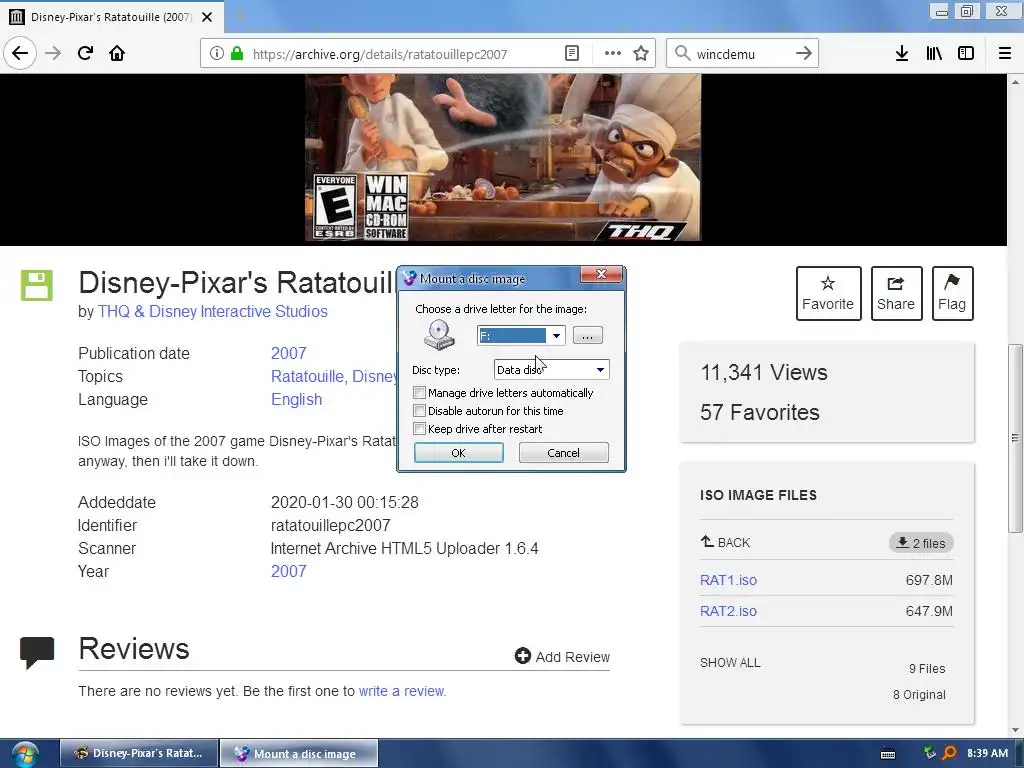Image resolution: width=1024 pixels, height=768 pixels.
Task: Click the 2007 Publication date link
Action: click(x=289, y=353)
